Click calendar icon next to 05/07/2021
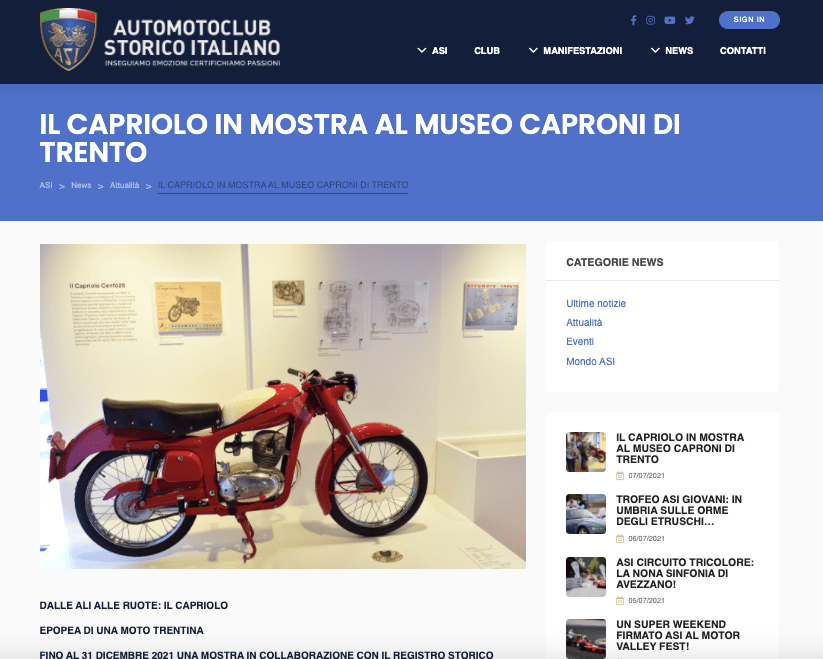 coord(620,601)
